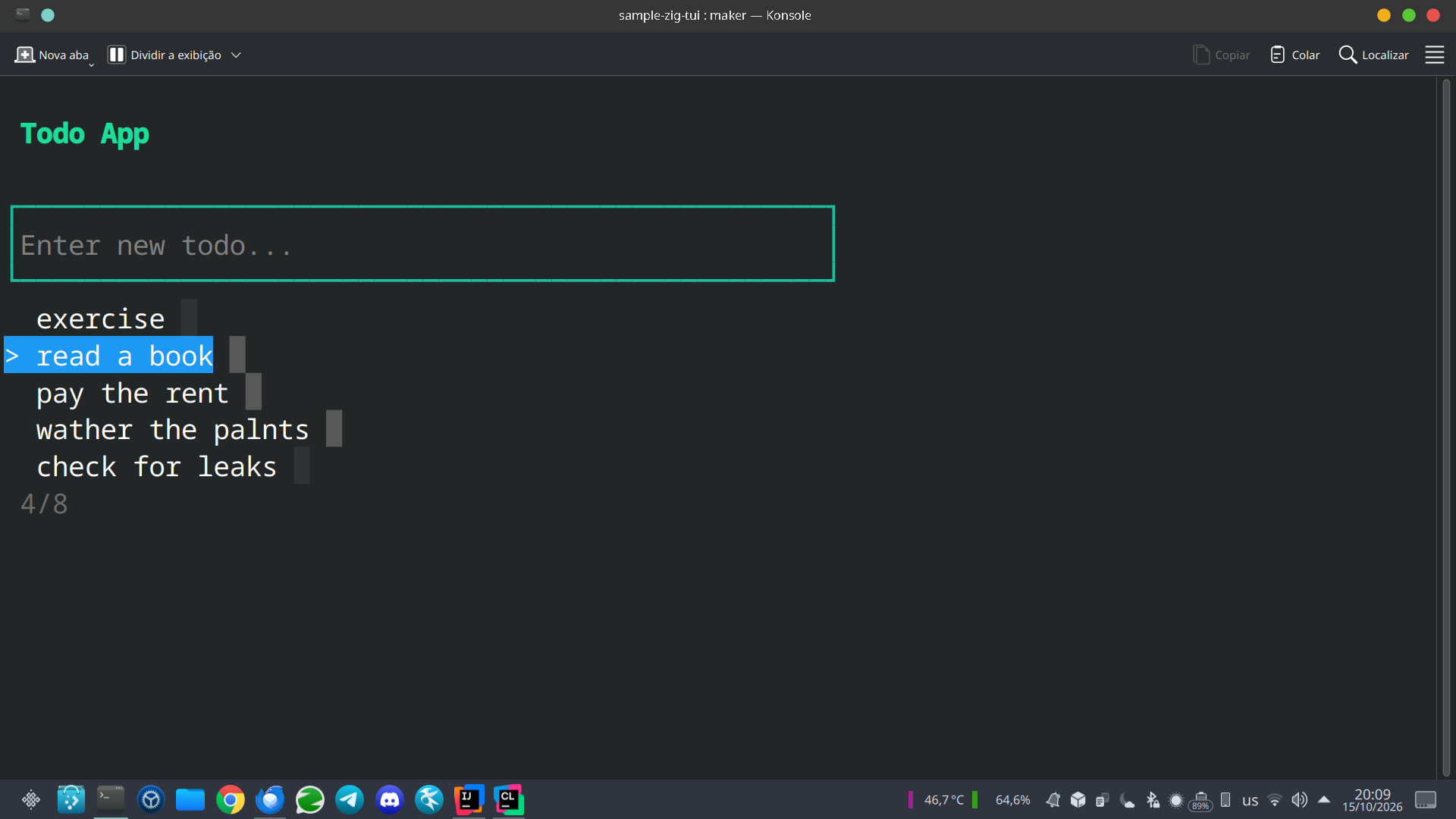Focus the 'Enter new todo...' input field

click(x=422, y=244)
